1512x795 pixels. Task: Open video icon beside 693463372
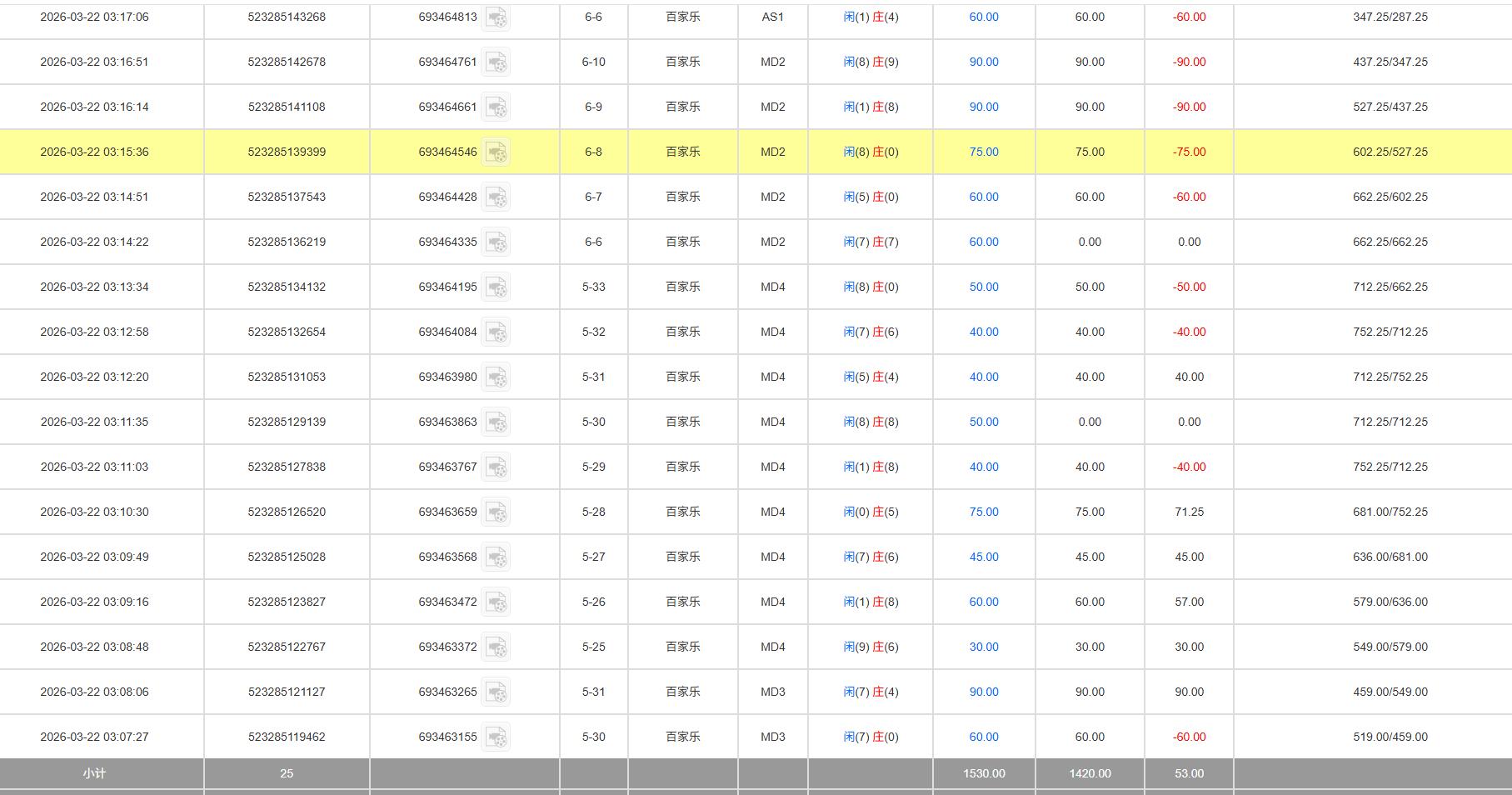[497, 647]
